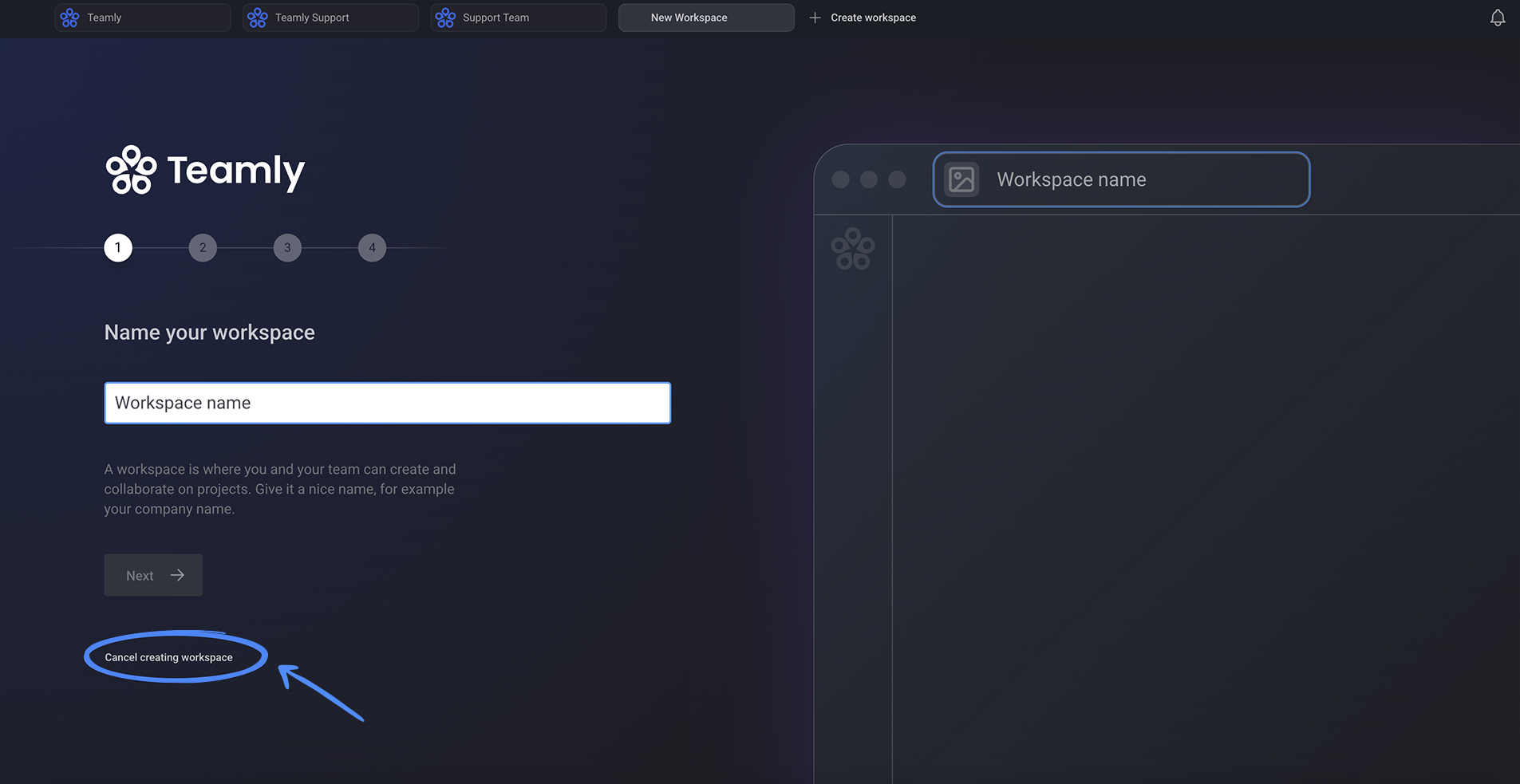Open the Support Team workspace tab
This screenshot has height=784, width=1520.
pyautogui.click(x=519, y=18)
